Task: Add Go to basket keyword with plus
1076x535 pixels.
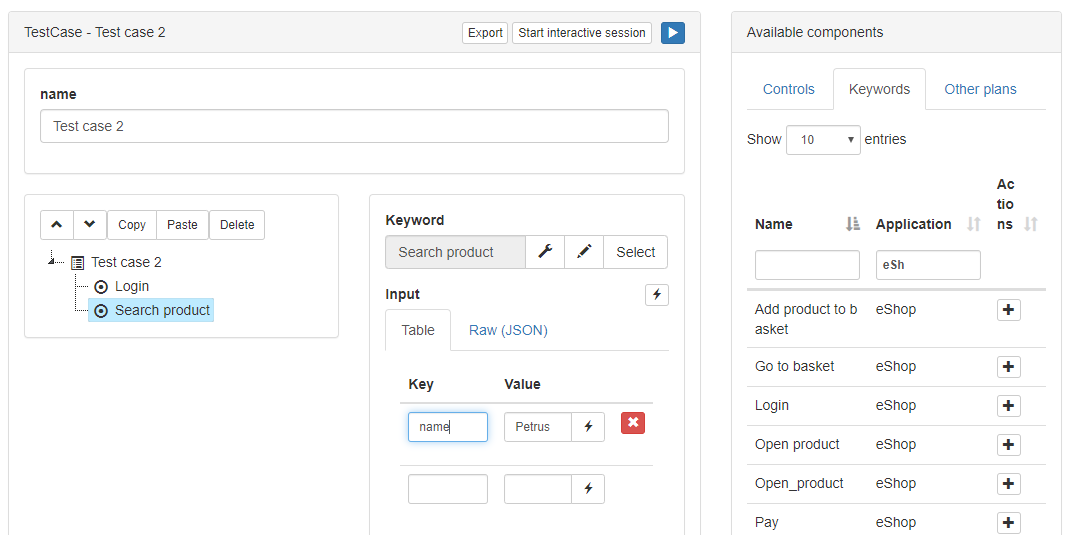Action: tap(1008, 367)
